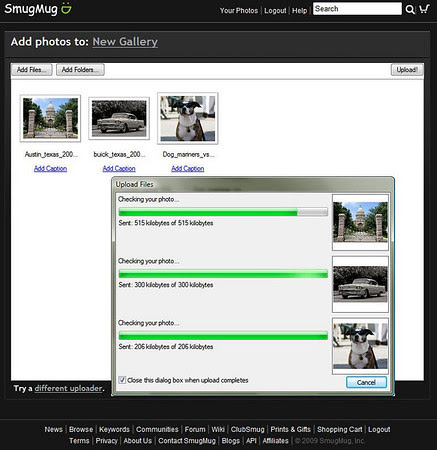Click the Add Files button
Viewport: 437px width, 450px height.
32,70
